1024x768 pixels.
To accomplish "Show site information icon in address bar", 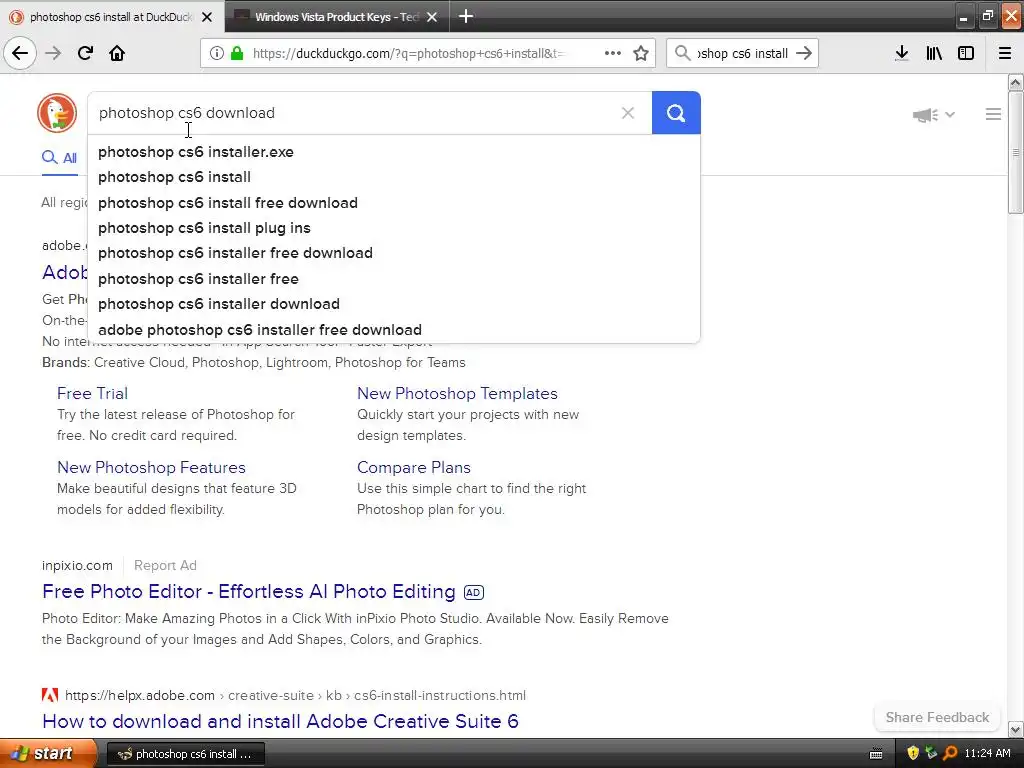I will [217, 54].
